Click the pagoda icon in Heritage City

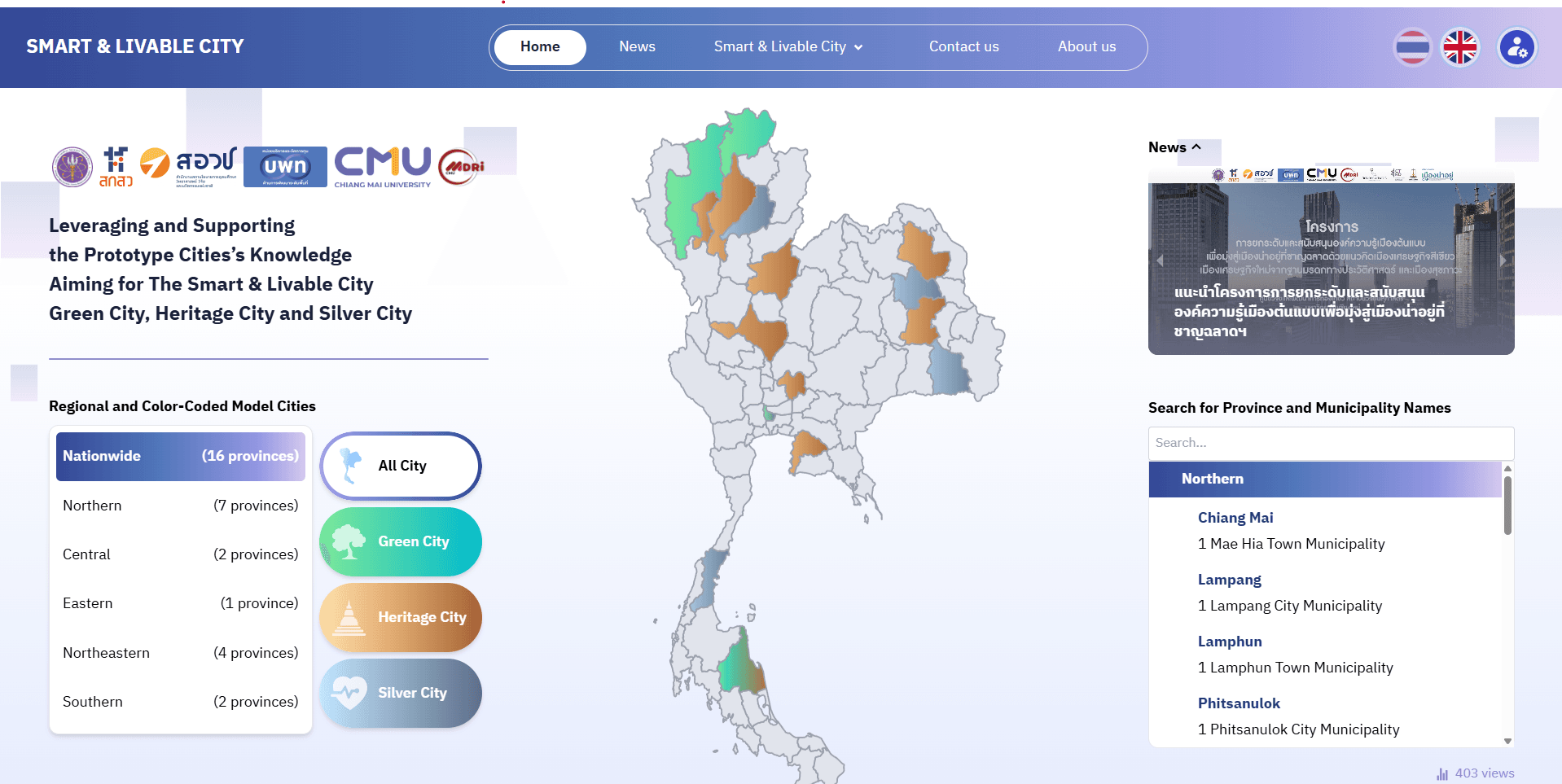349,617
